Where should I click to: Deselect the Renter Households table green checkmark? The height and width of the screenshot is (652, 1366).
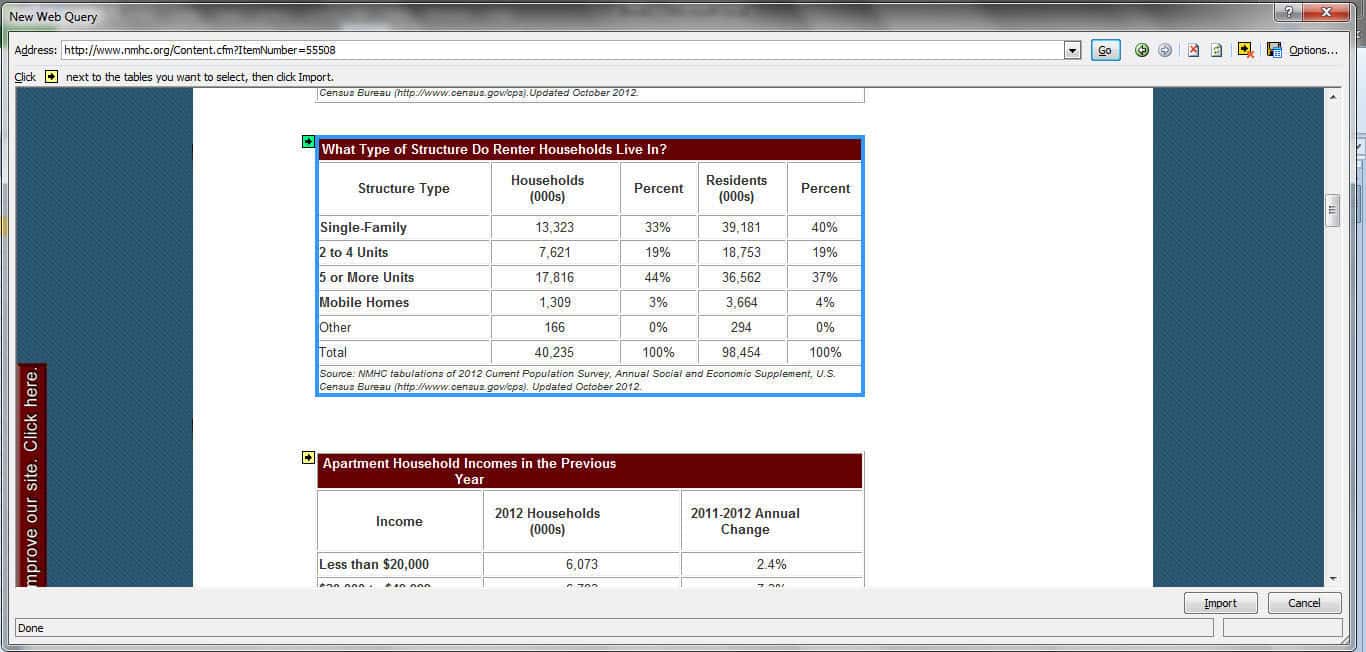[308, 142]
